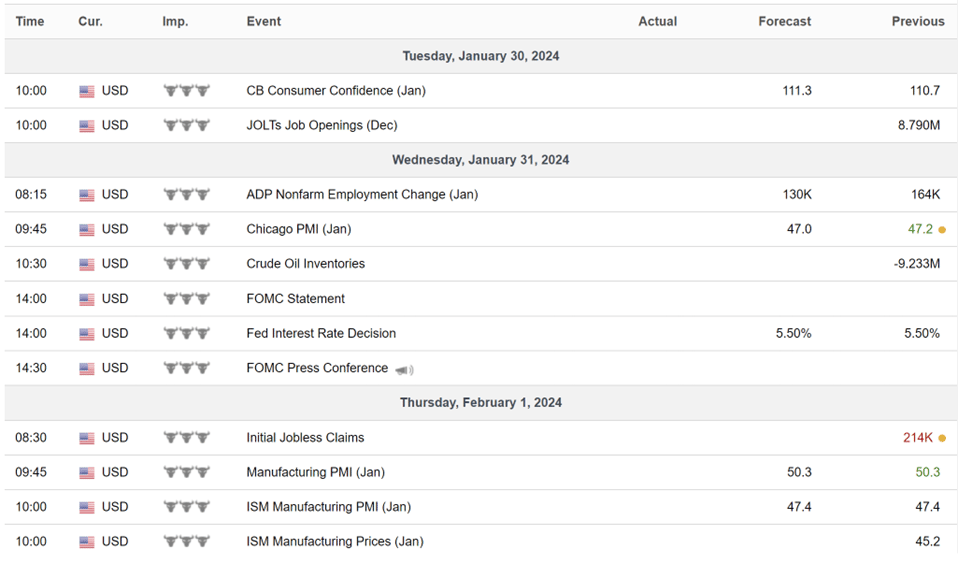Image resolution: width=958 pixels, height=564 pixels.
Task: Click the Time column header
Action: click(x=30, y=21)
